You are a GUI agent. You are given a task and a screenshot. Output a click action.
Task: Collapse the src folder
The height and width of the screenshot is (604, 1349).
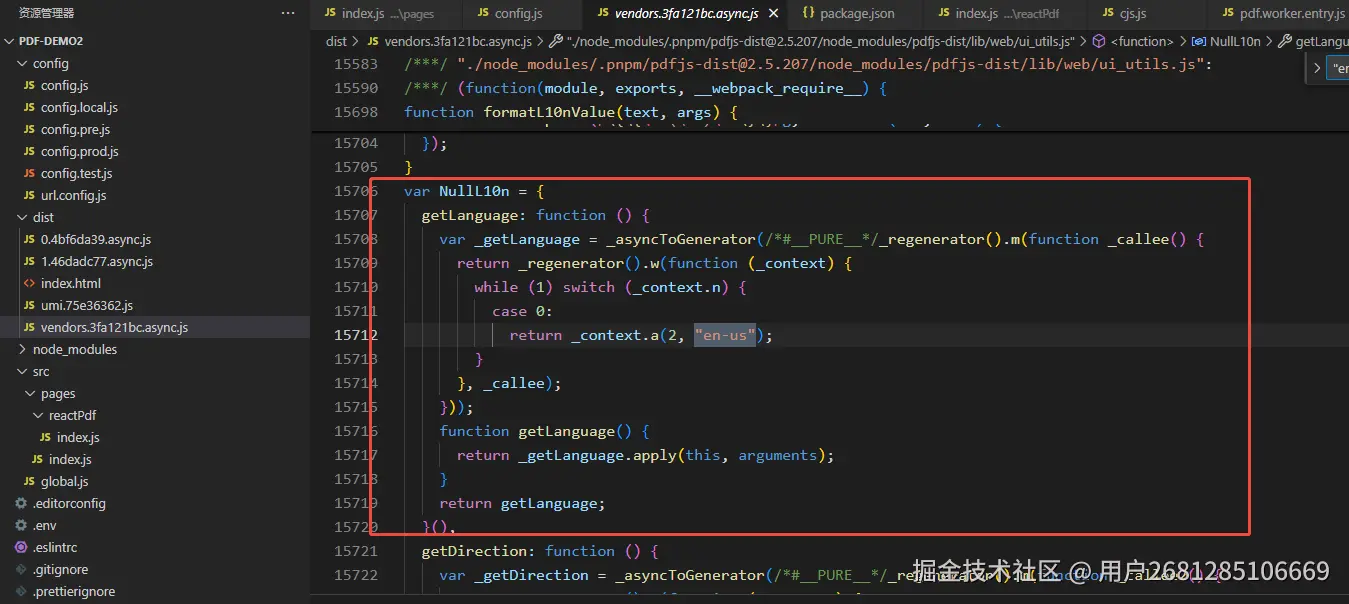23,372
